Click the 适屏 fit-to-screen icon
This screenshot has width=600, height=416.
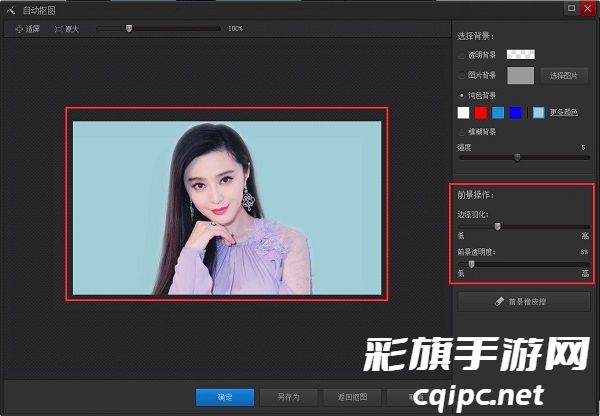tap(19, 29)
